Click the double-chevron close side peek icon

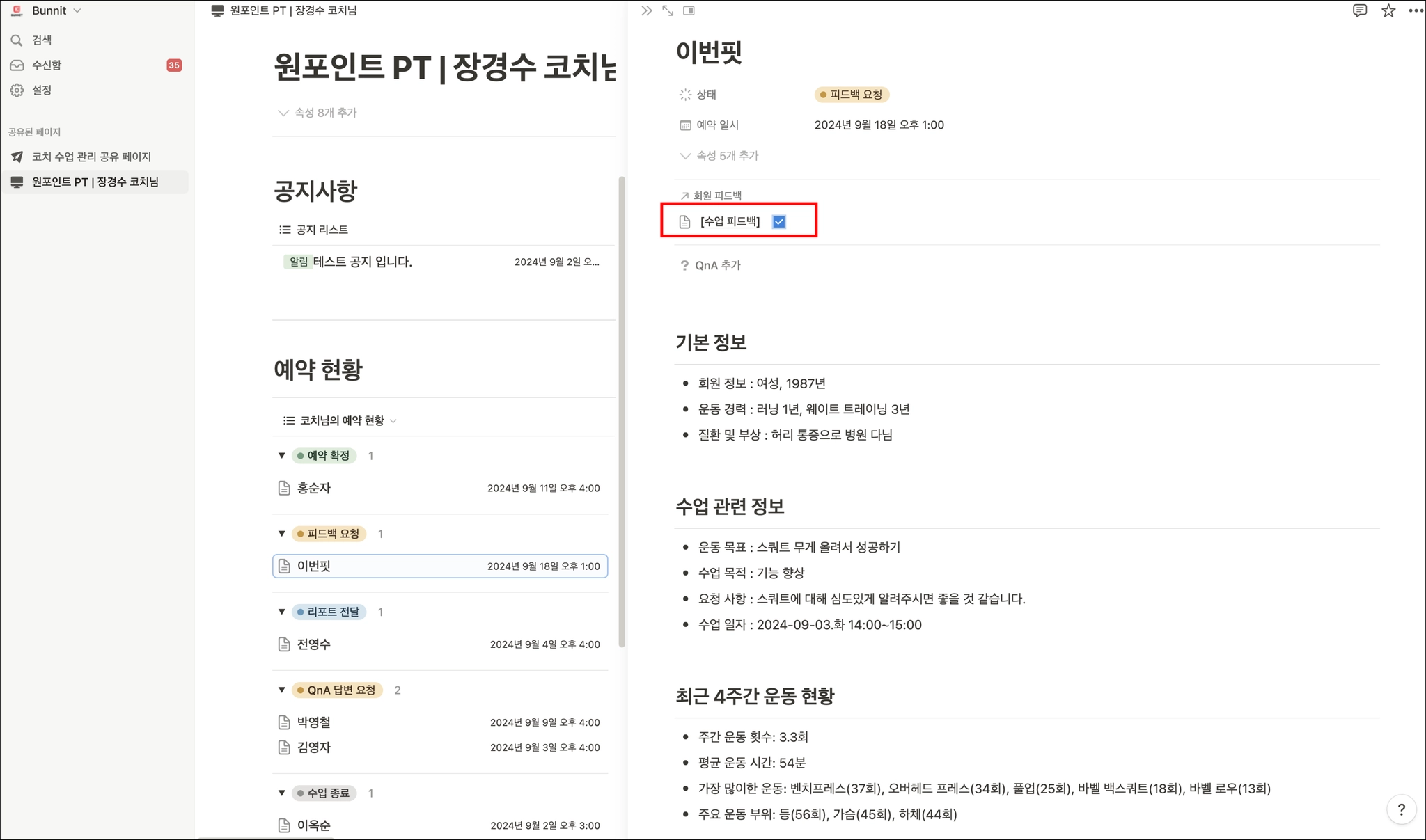(x=646, y=10)
